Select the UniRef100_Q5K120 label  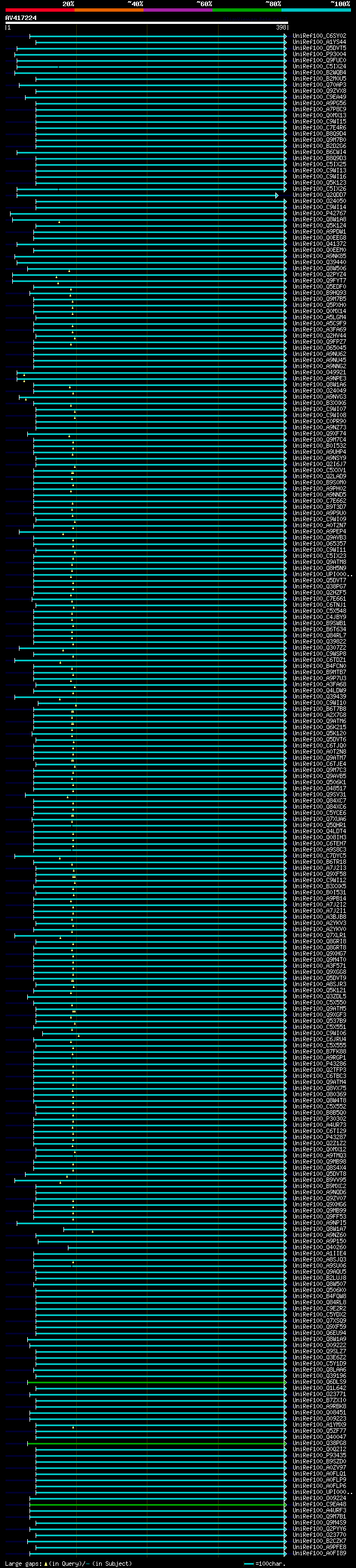[319, 734]
